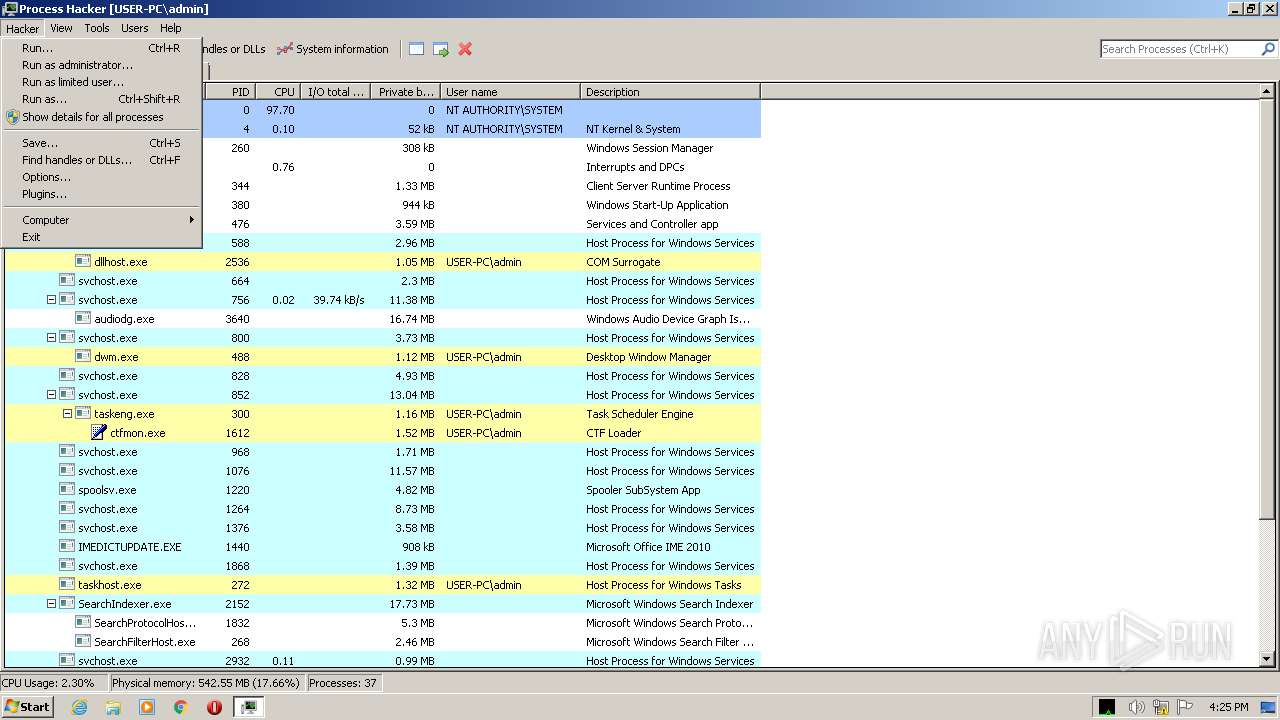Screen dimensions: 1280x720
Task: Select the SearchFilterHost.exe process
Action: (383, 642)
